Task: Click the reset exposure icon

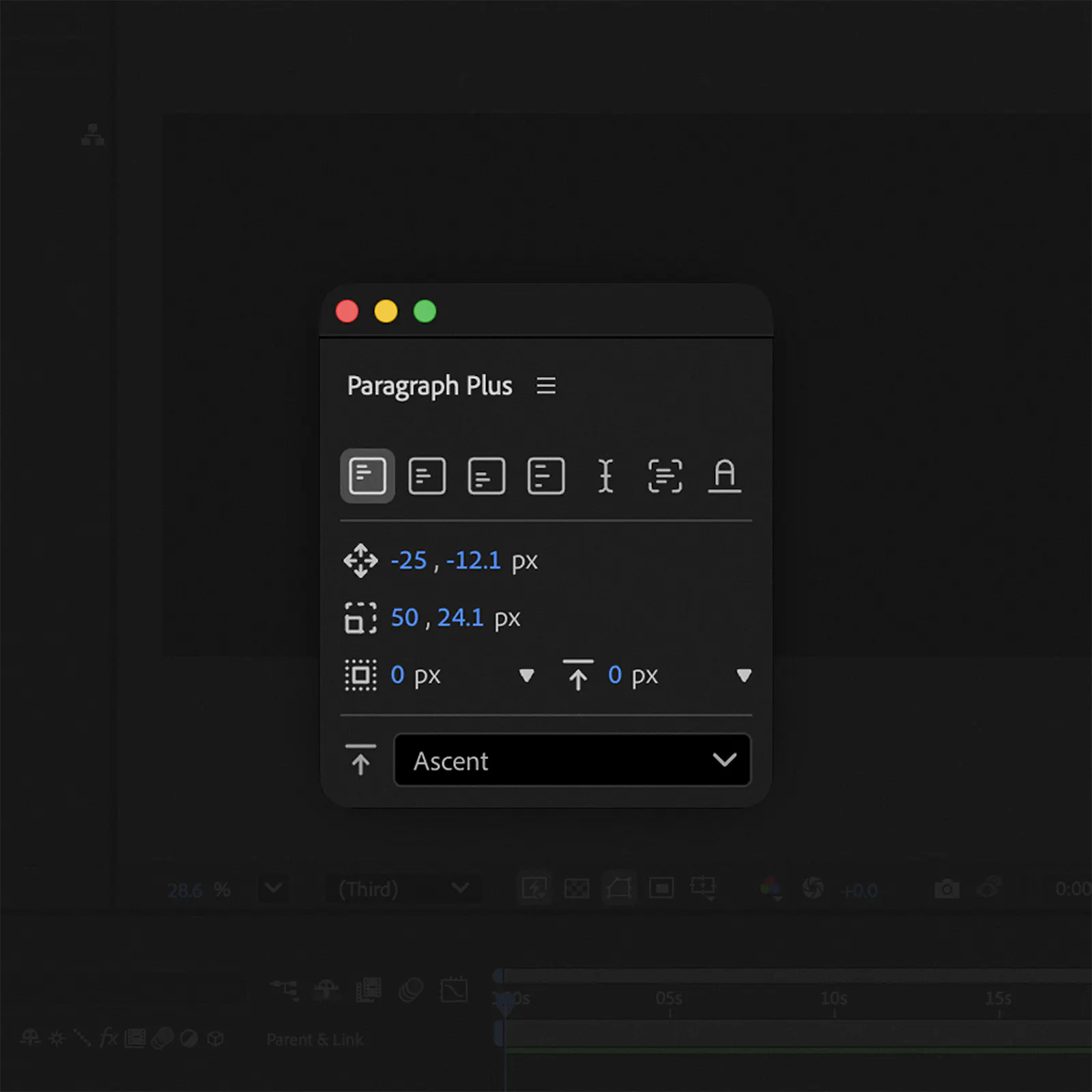Action: coord(813,888)
